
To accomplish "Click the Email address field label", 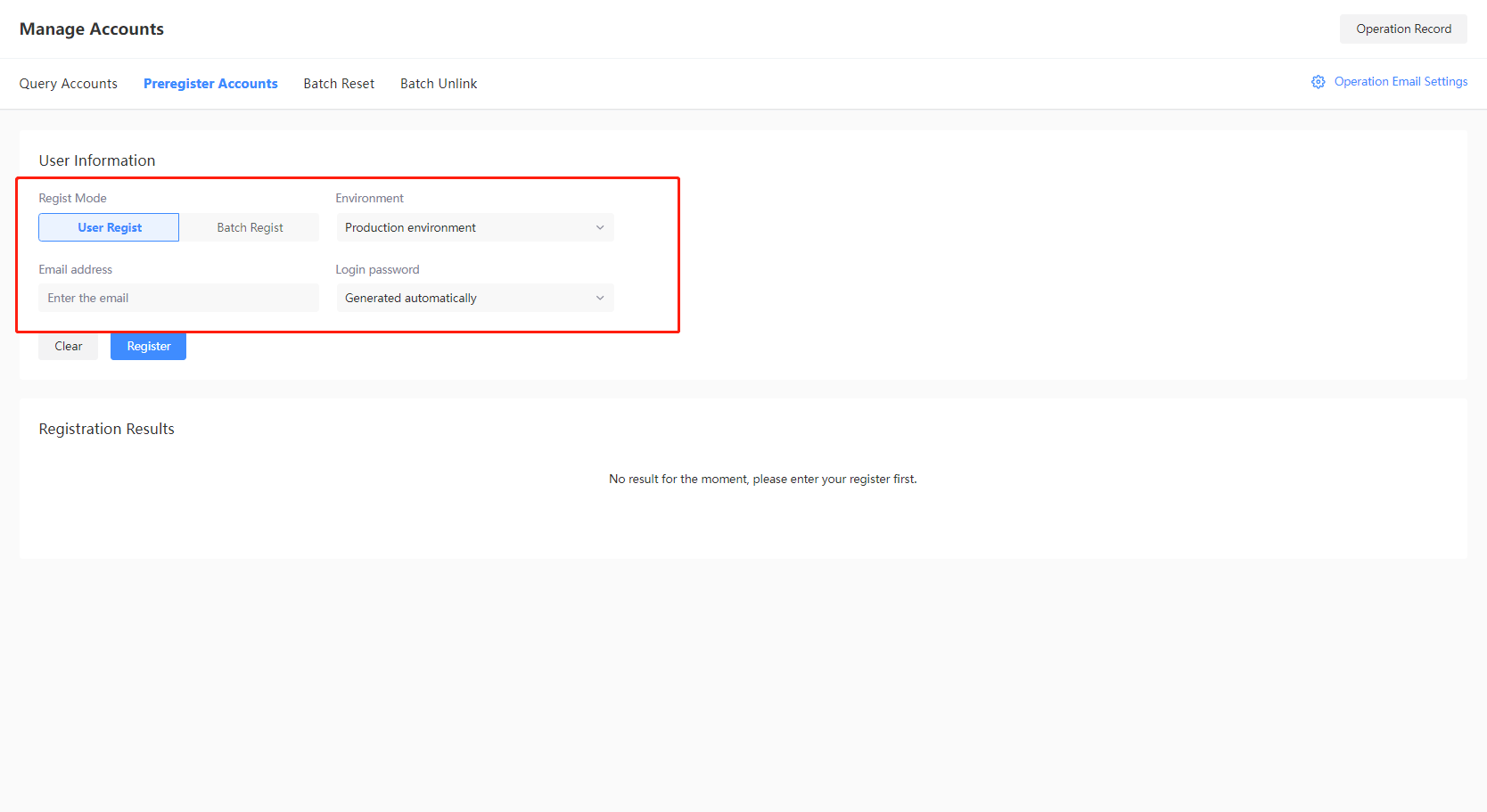I will coord(76,269).
